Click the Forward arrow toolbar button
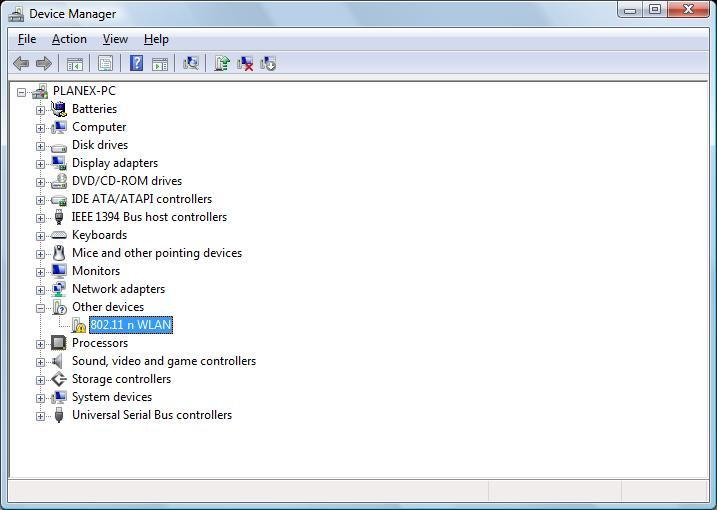717x510 pixels. click(43, 63)
